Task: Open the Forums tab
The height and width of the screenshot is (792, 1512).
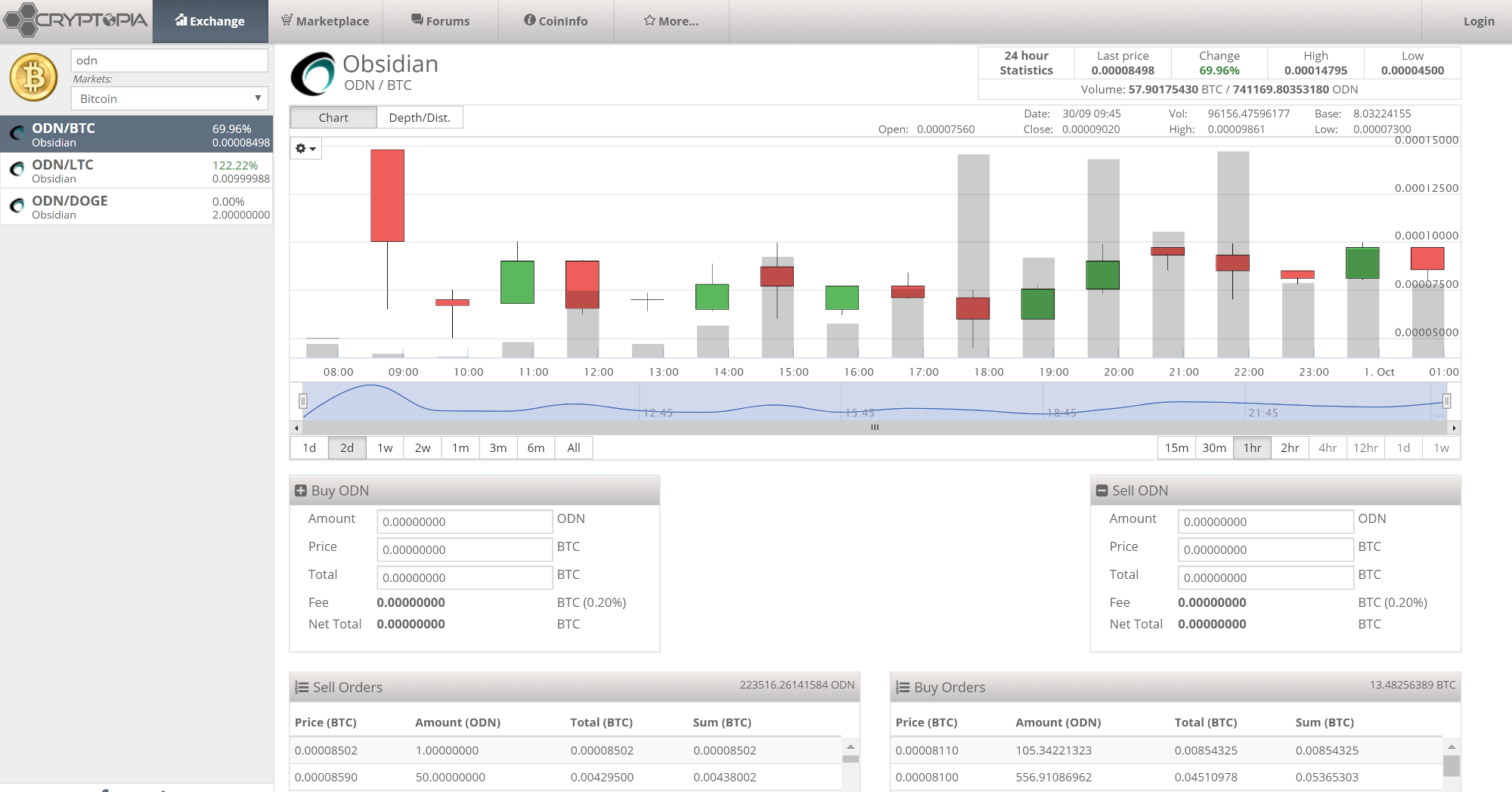Action: click(x=441, y=21)
